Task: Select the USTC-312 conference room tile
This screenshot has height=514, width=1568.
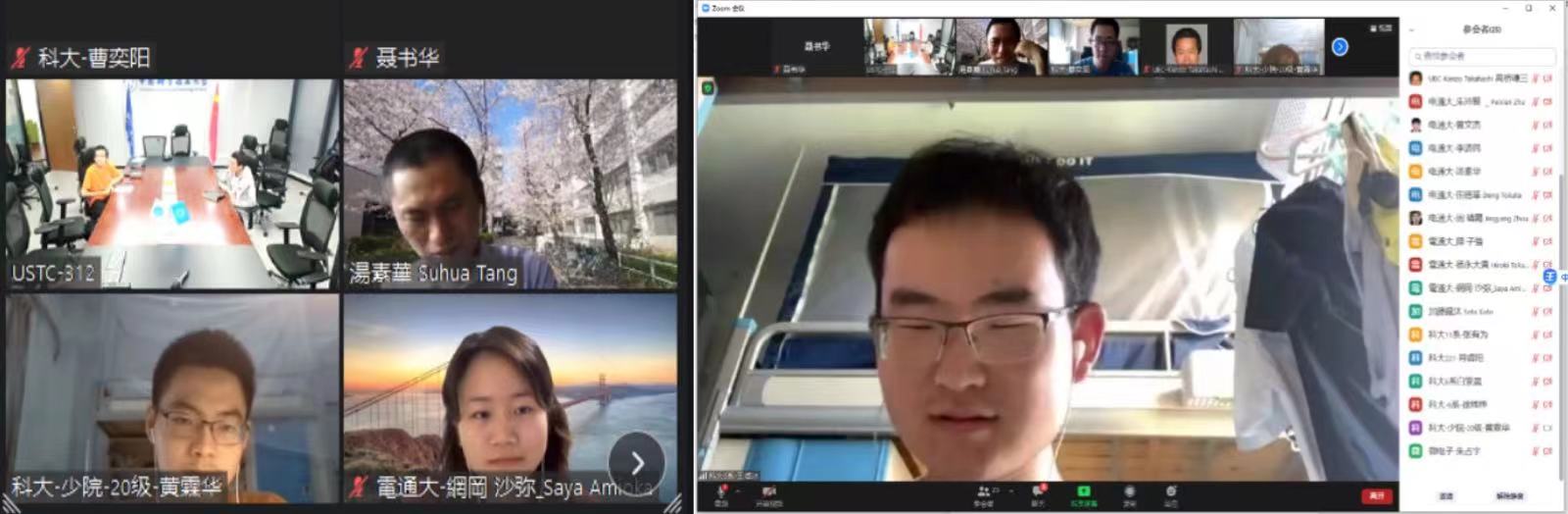Action: click(x=171, y=183)
